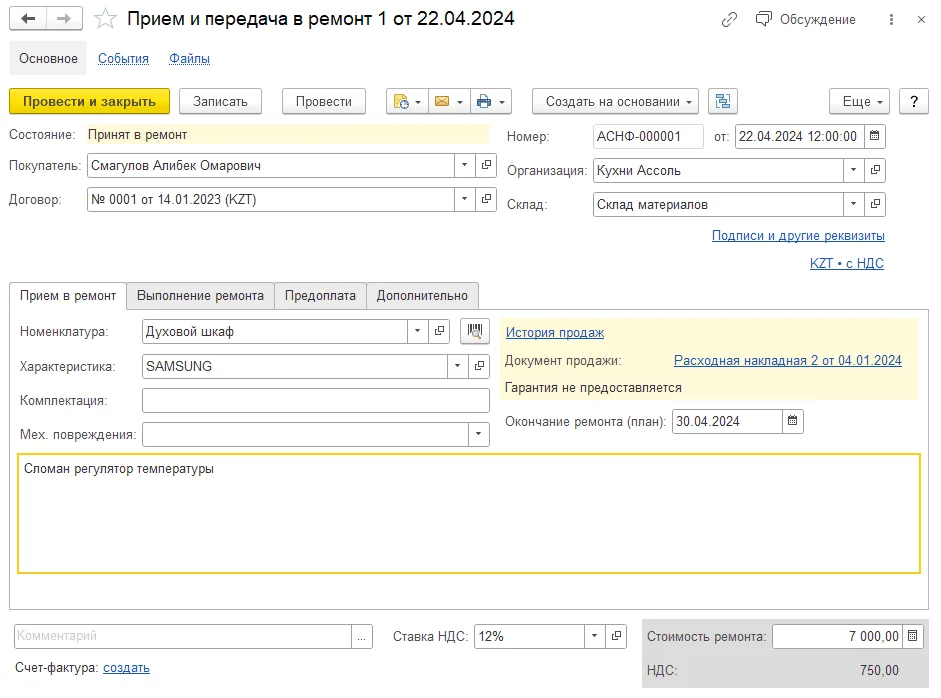Open the email envelope send dropdown
Image resolution: width=941 pixels, height=698 pixels.
448,101
